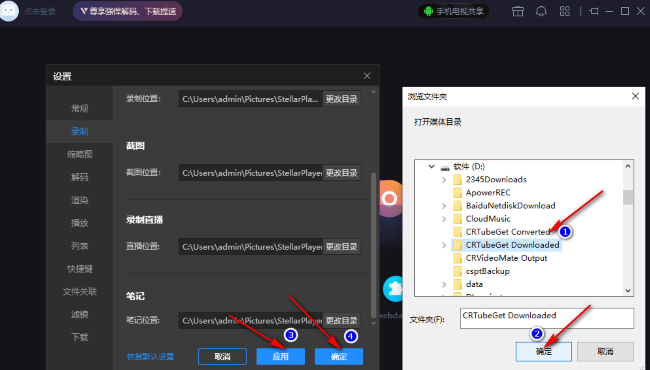Select the 渲染 rendering settings tab

click(x=80, y=200)
